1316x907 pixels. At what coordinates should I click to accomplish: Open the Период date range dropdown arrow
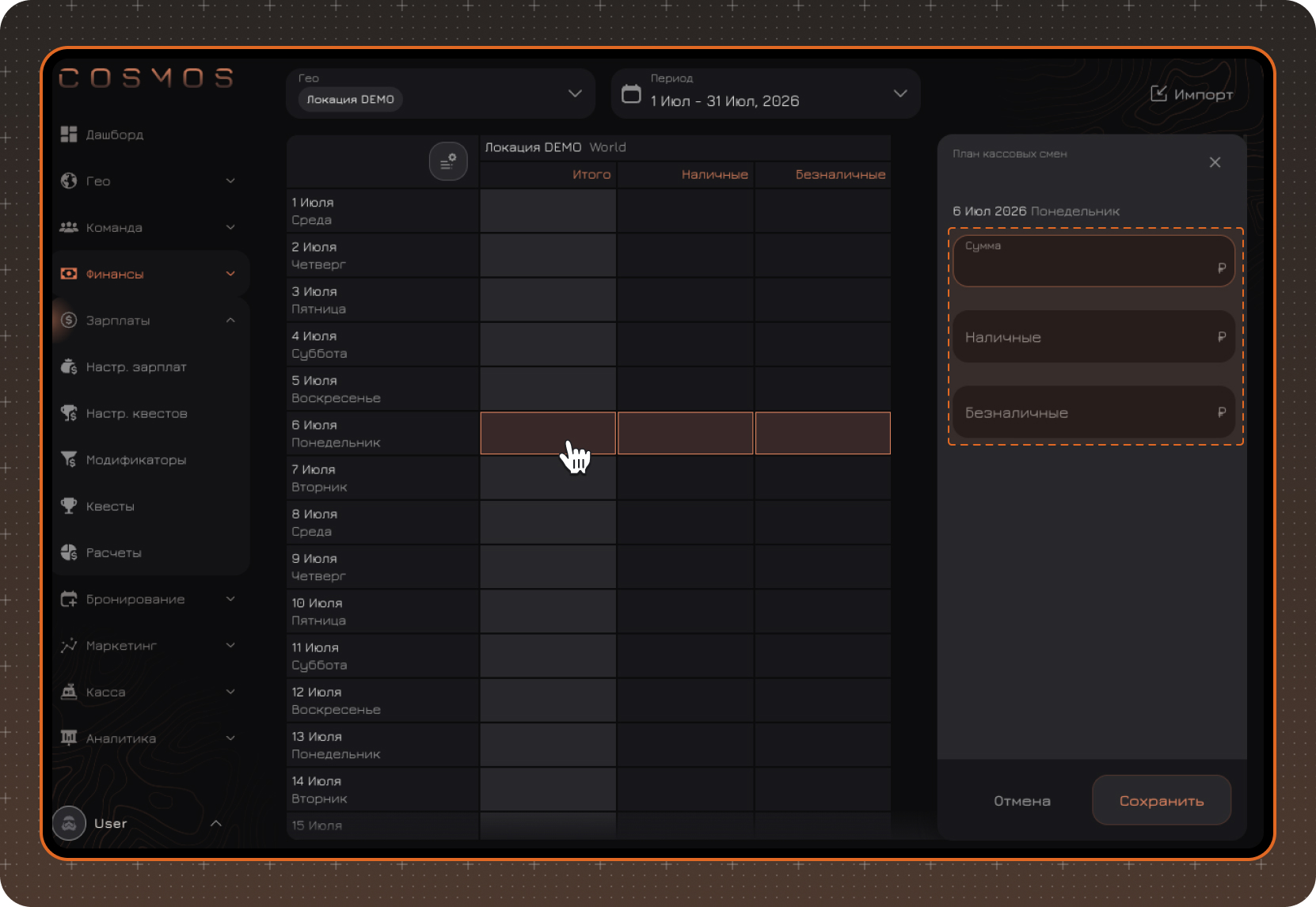point(900,93)
